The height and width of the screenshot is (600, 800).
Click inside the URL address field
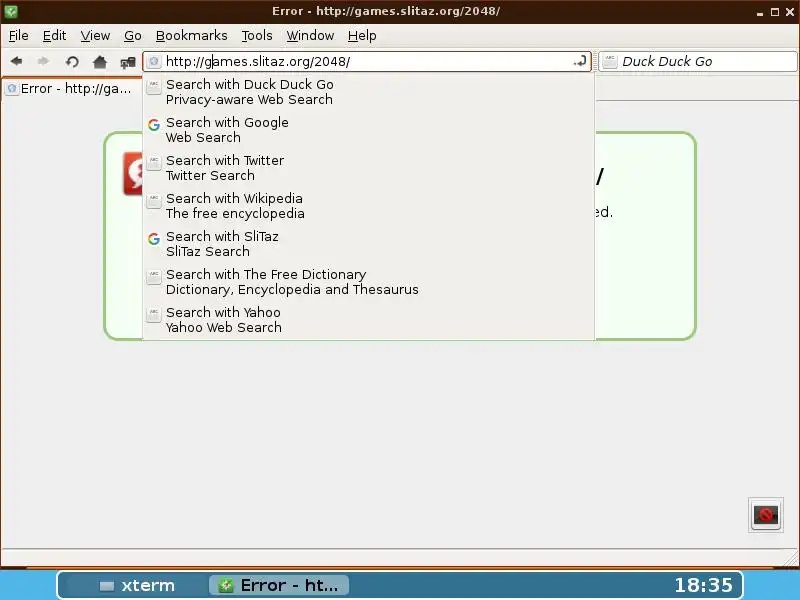[x=367, y=62]
